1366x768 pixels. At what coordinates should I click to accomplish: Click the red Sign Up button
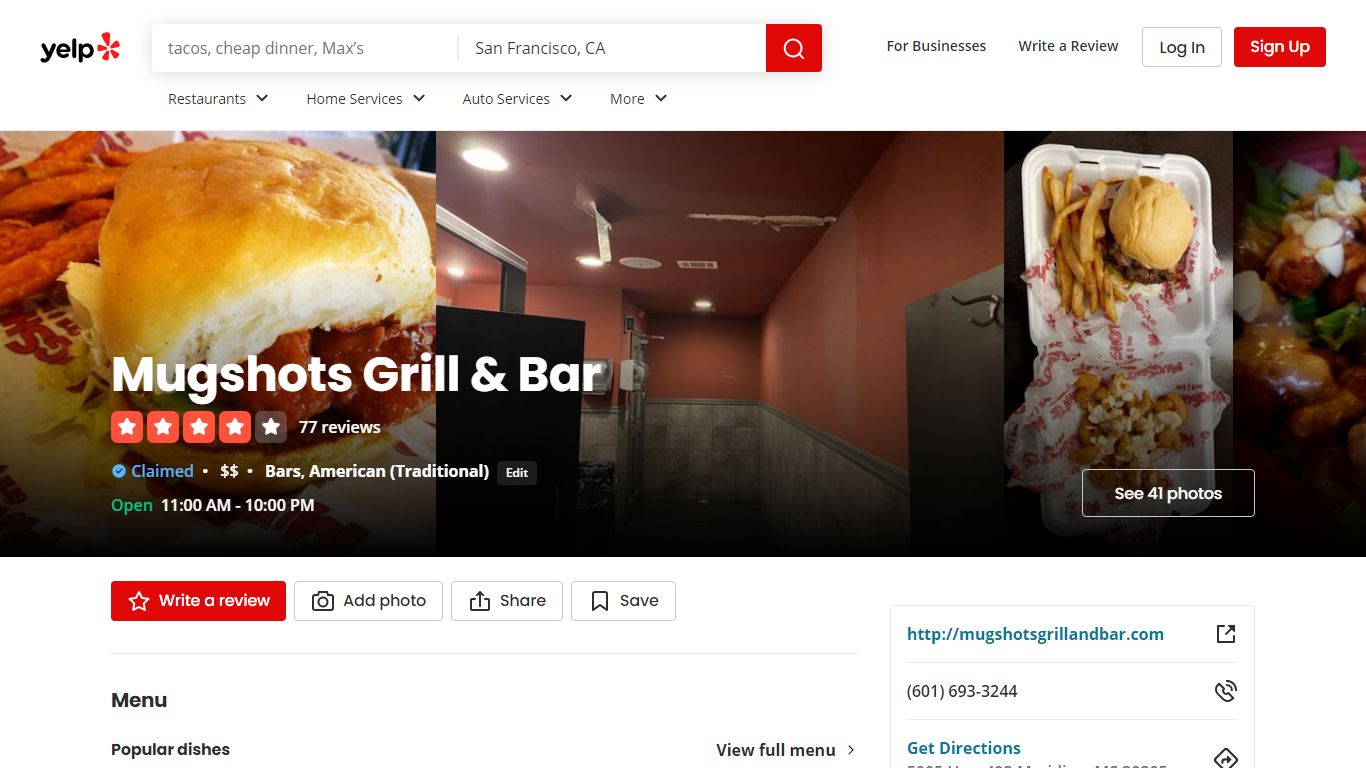pyautogui.click(x=1280, y=47)
